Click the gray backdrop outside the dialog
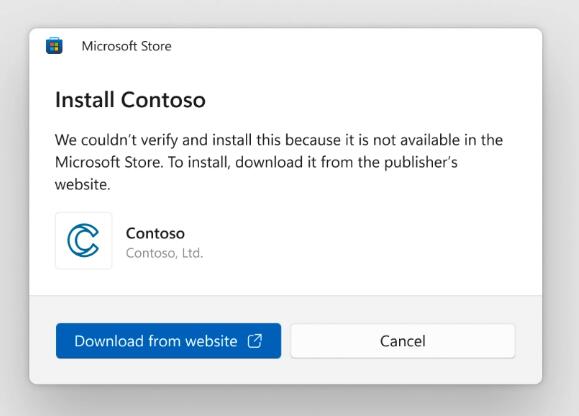 (x=289, y=401)
